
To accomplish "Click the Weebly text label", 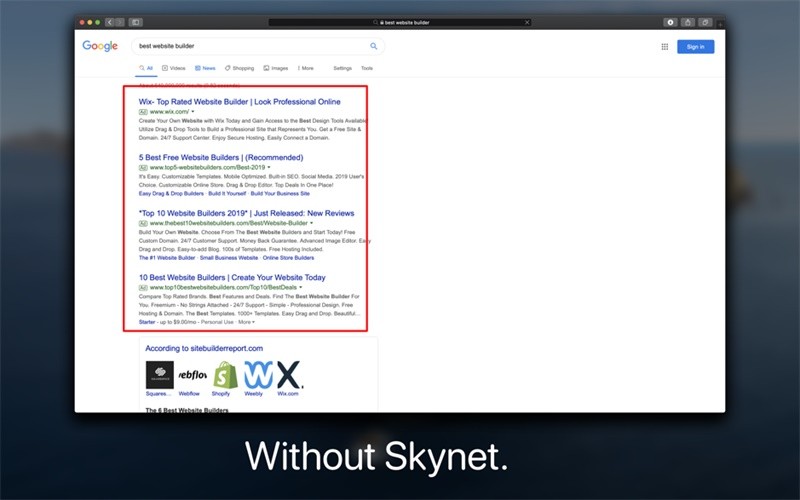I will click(x=254, y=393).
